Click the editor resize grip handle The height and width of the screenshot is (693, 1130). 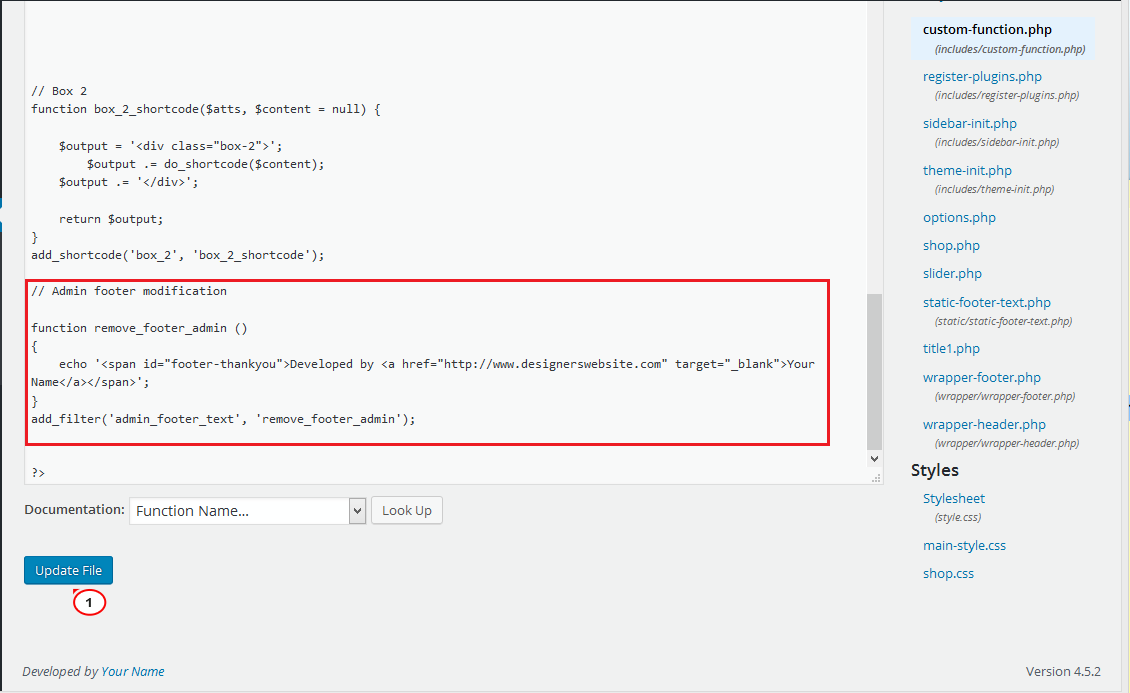click(x=876, y=478)
